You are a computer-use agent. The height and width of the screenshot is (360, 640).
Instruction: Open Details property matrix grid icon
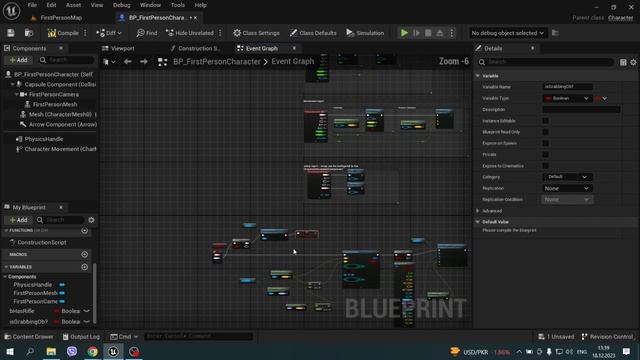point(623,62)
